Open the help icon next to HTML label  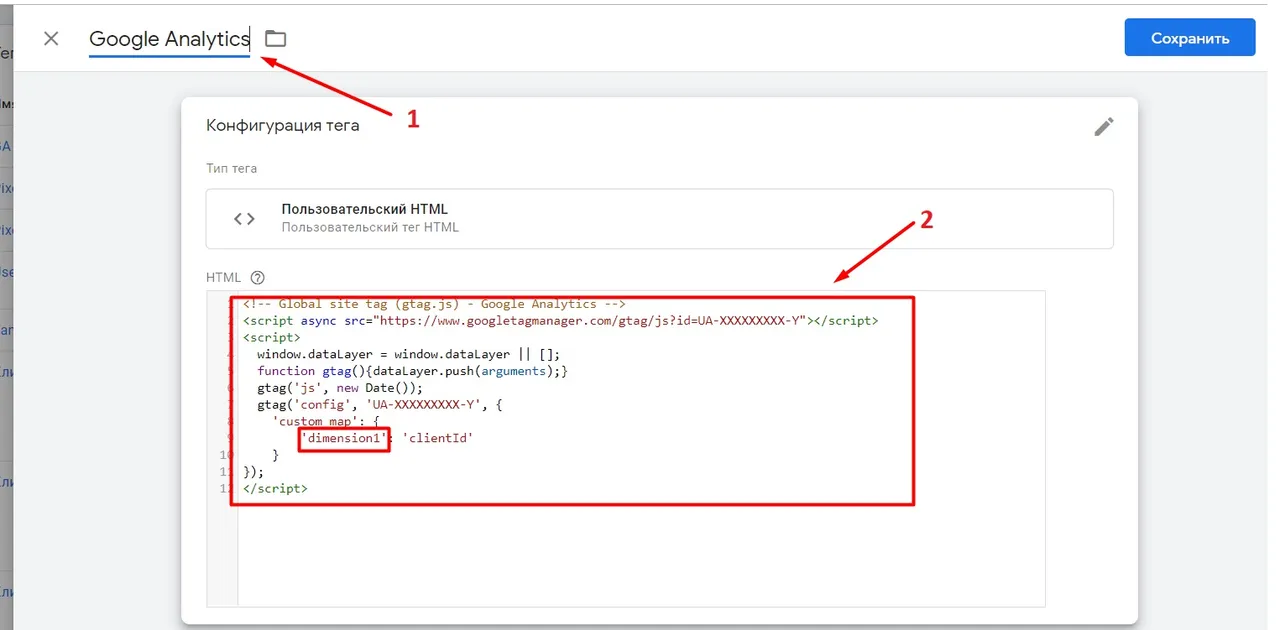tap(258, 278)
